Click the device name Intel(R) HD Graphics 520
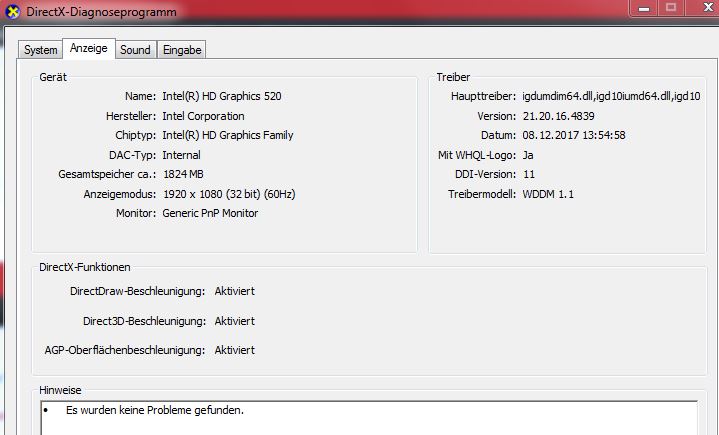 [222, 97]
